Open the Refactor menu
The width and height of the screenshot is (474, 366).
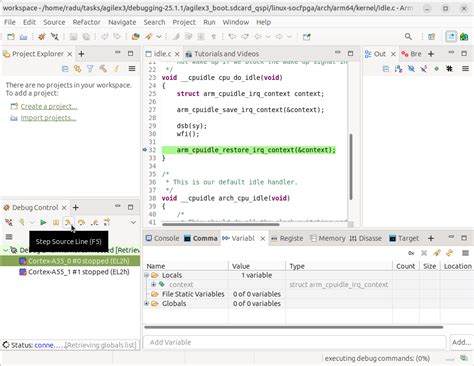(x=86, y=22)
